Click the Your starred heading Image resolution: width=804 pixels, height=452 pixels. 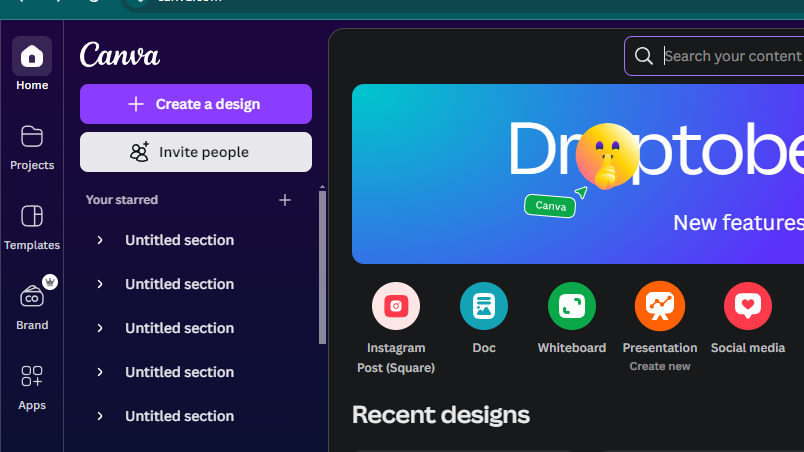122,200
